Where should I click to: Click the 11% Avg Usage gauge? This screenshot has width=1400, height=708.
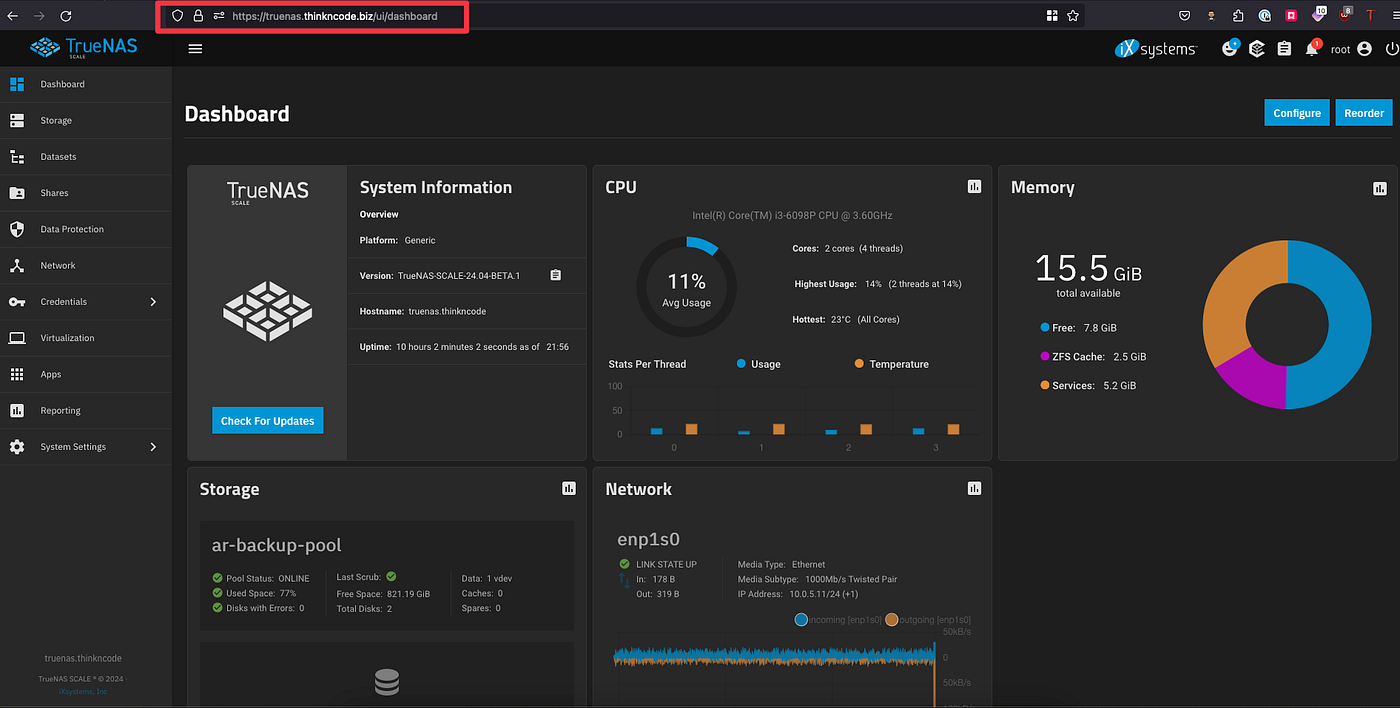pyautogui.click(x=686, y=286)
